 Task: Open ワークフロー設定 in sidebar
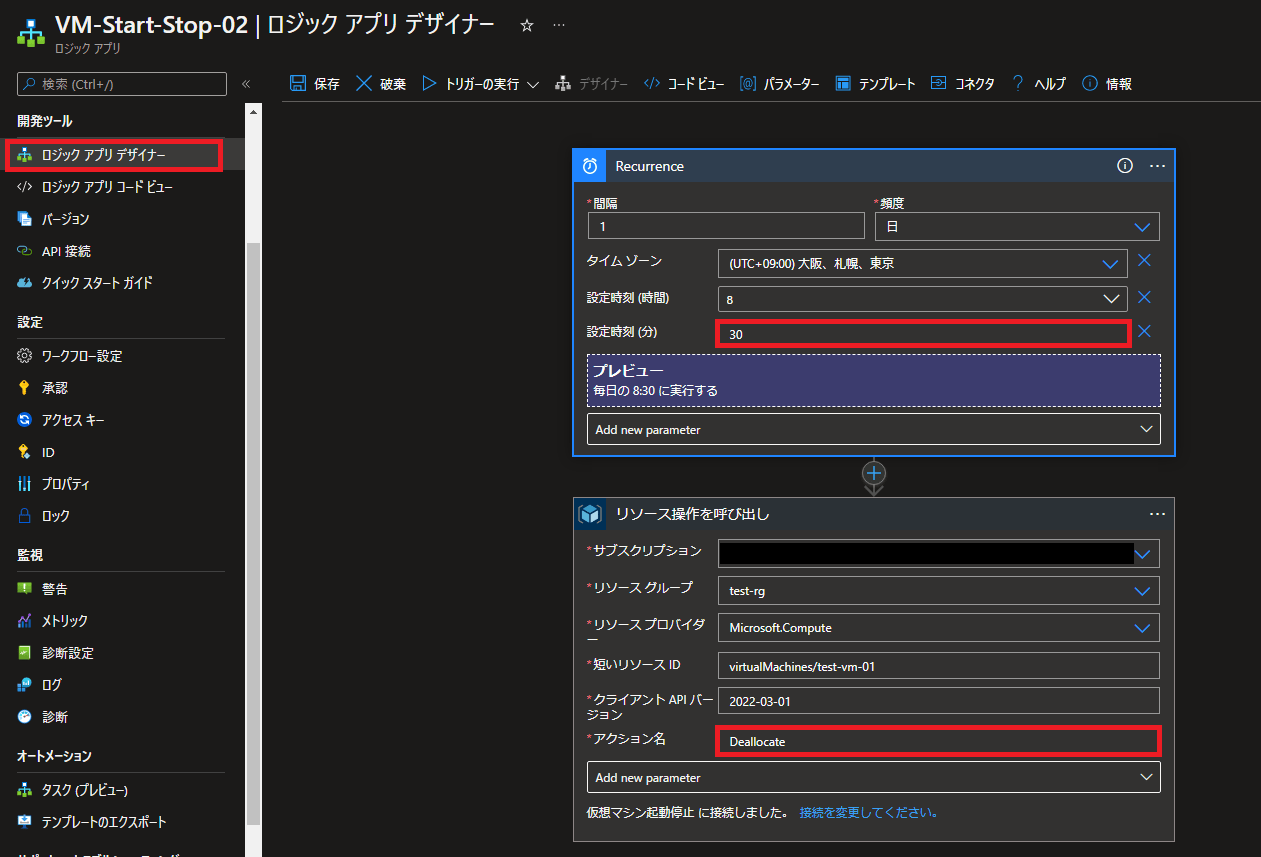point(82,356)
